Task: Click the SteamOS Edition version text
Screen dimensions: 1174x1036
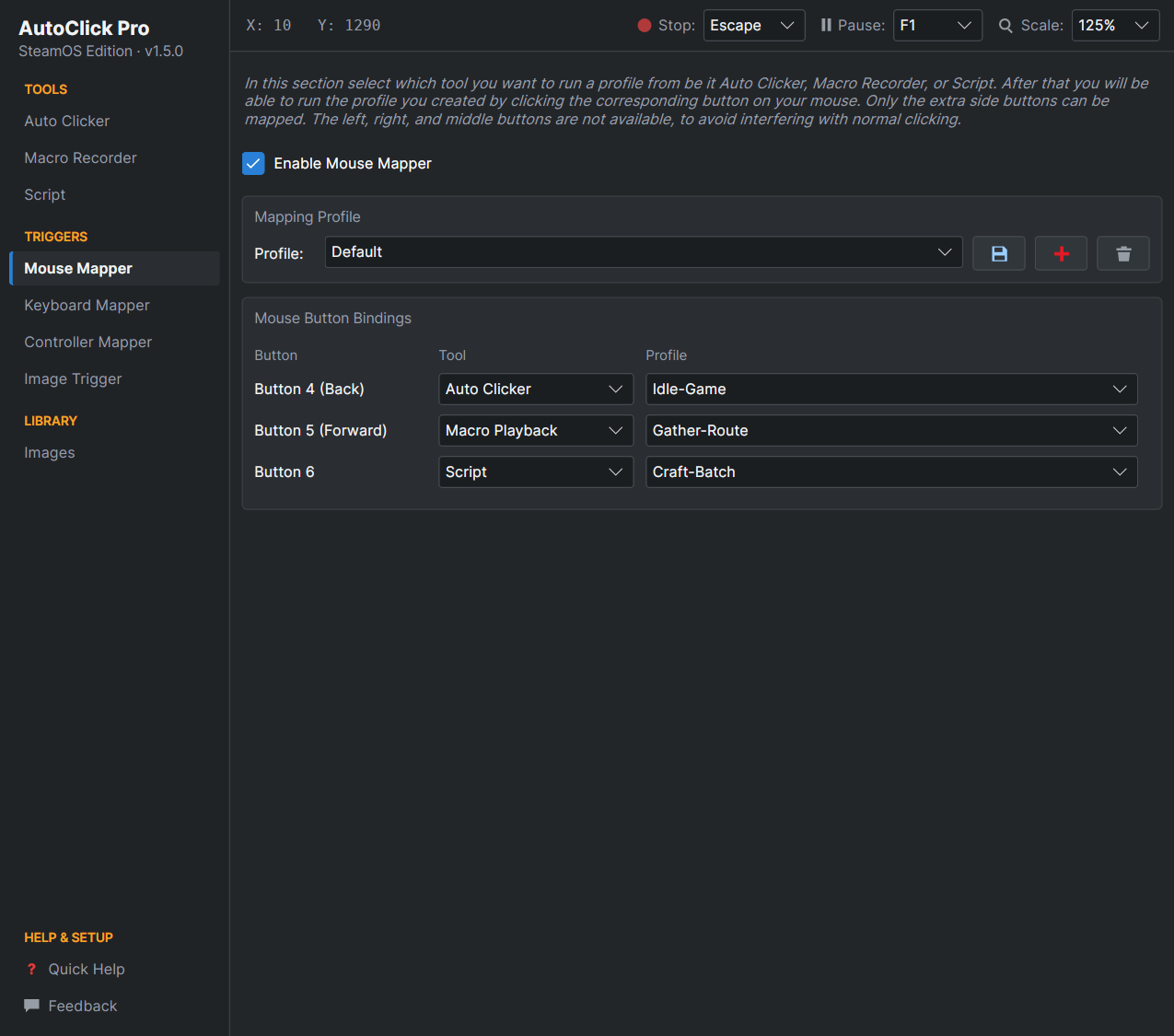Action: [101, 51]
